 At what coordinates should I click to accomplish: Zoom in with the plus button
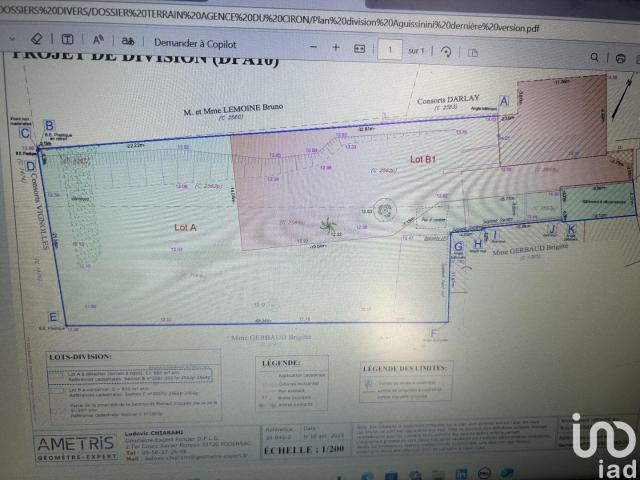(336, 47)
